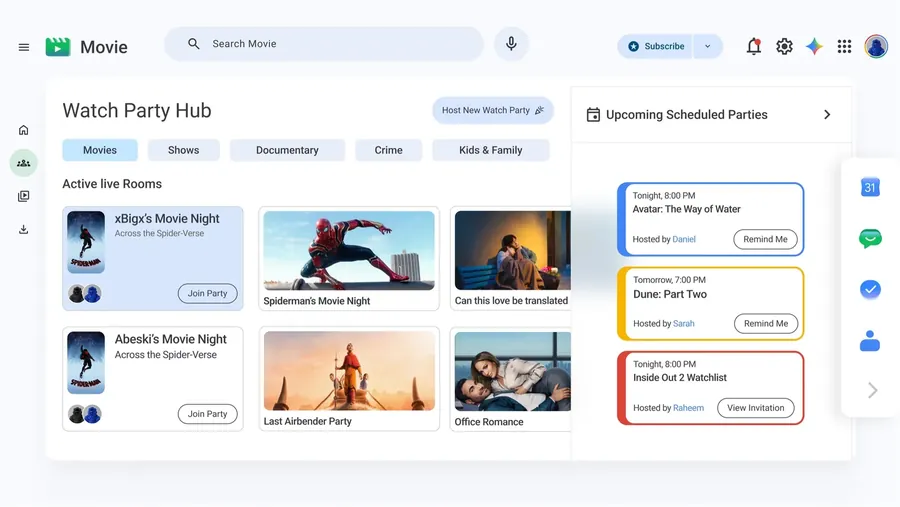Viewport: 900px width, 507px height.
Task: Join xBigx's Movie Night party
Action: [207, 293]
